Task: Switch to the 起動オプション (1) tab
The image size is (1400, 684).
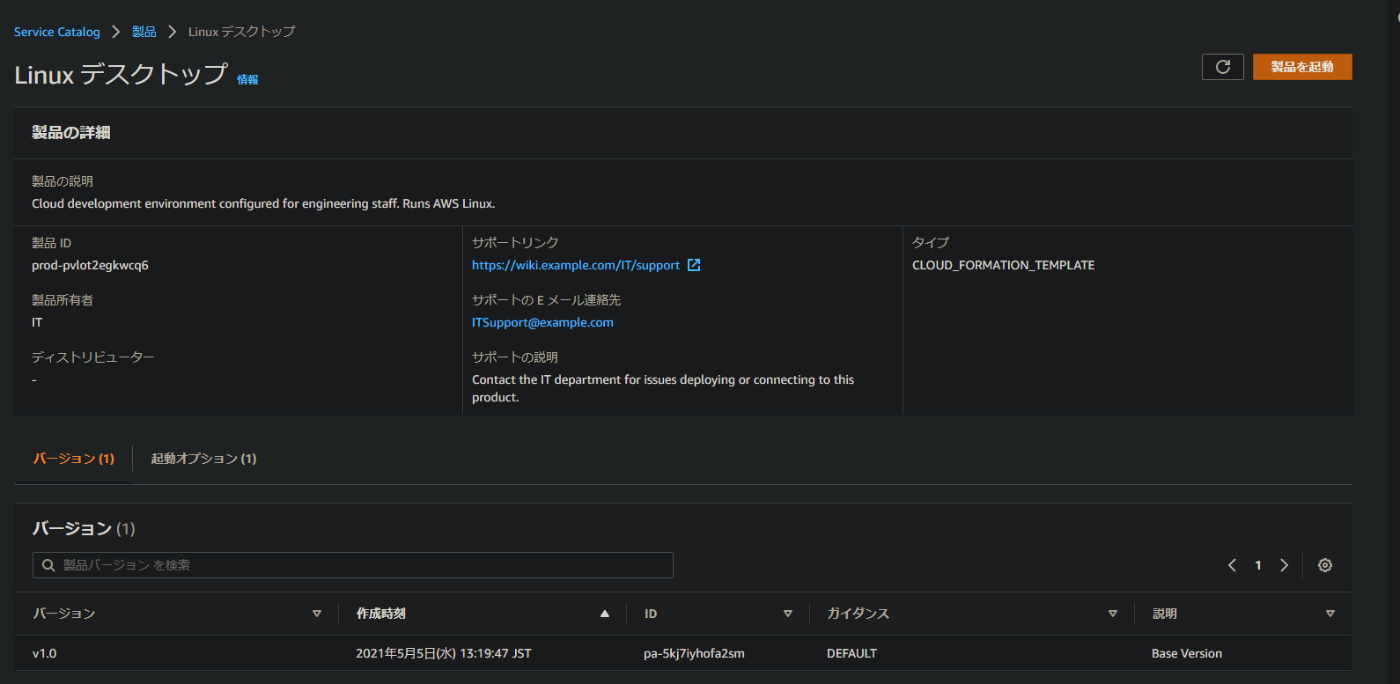Action: [x=204, y=459]
